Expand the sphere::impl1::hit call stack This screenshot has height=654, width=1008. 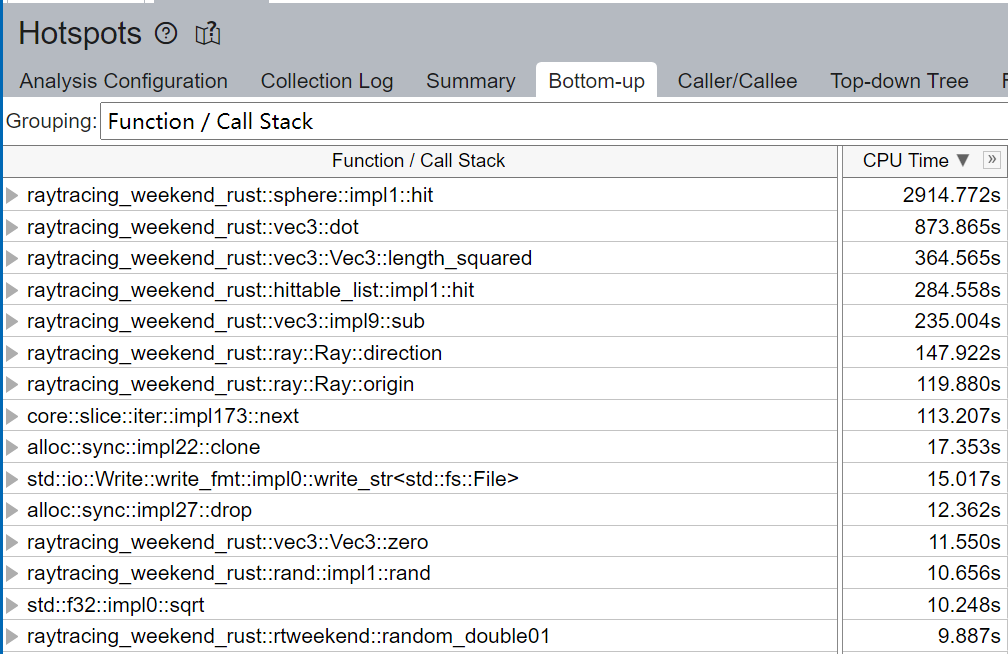(11, 196)
